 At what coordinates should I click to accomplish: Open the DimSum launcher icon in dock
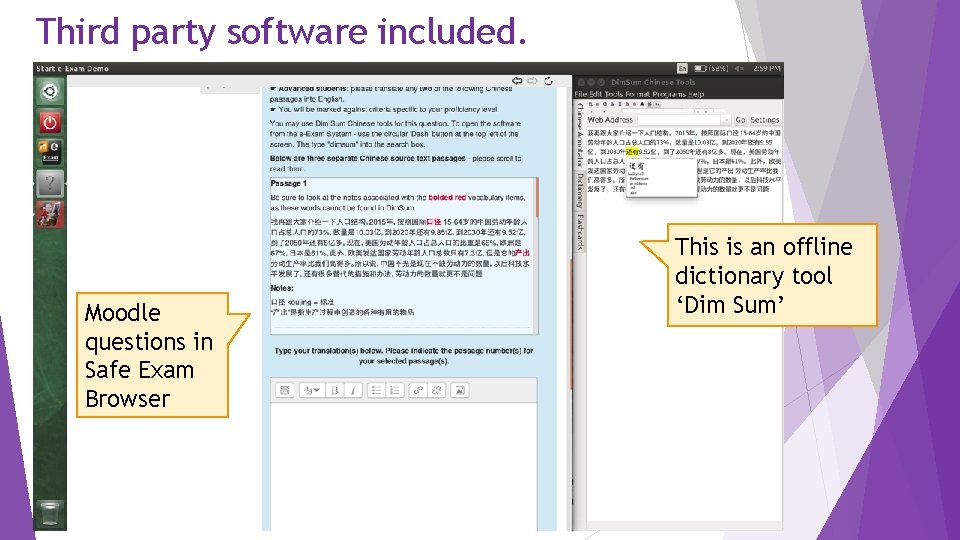pyautogui.click(x=50, y=214)
